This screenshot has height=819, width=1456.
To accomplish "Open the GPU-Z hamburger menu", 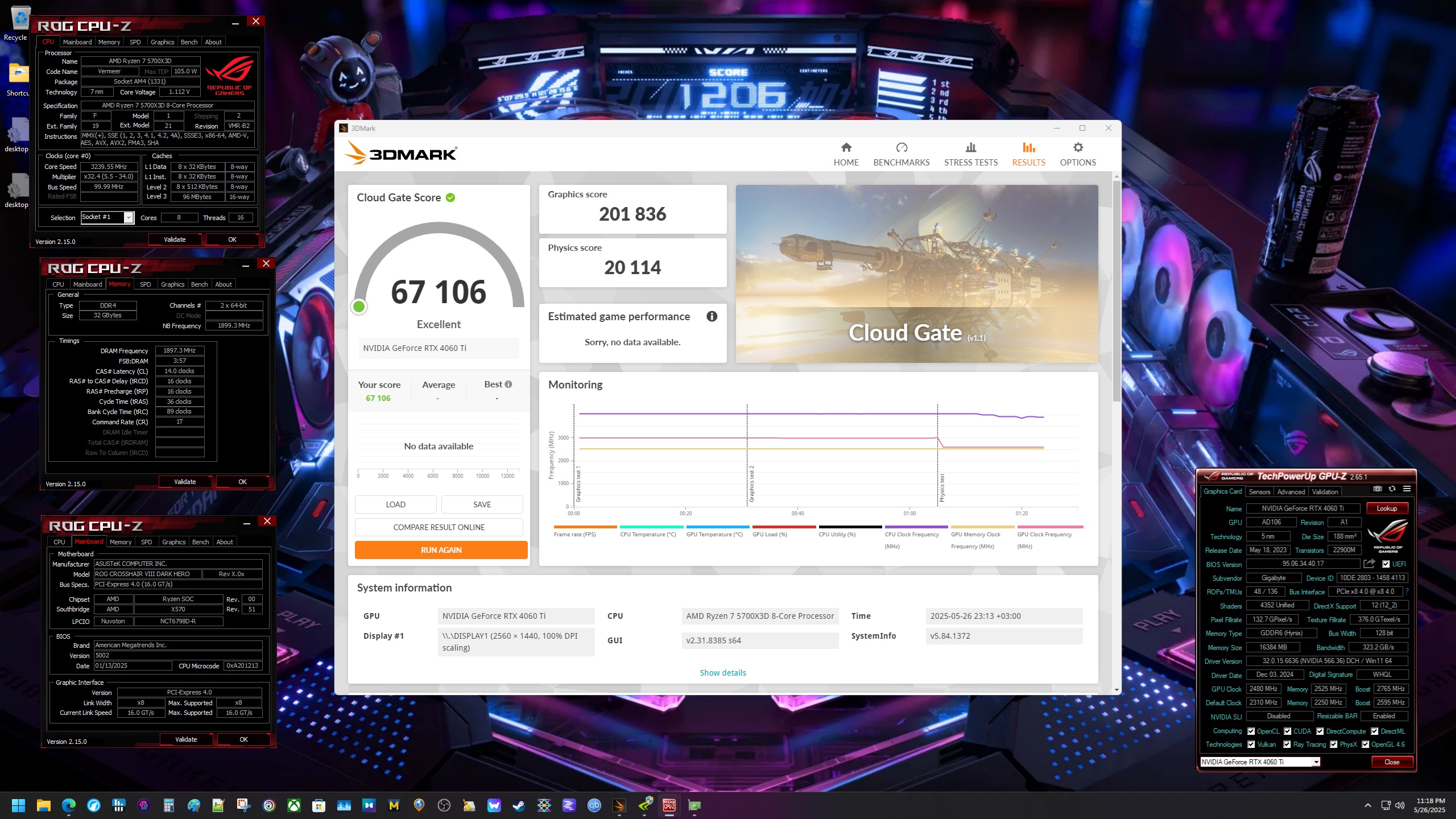I will (1407, 489).
